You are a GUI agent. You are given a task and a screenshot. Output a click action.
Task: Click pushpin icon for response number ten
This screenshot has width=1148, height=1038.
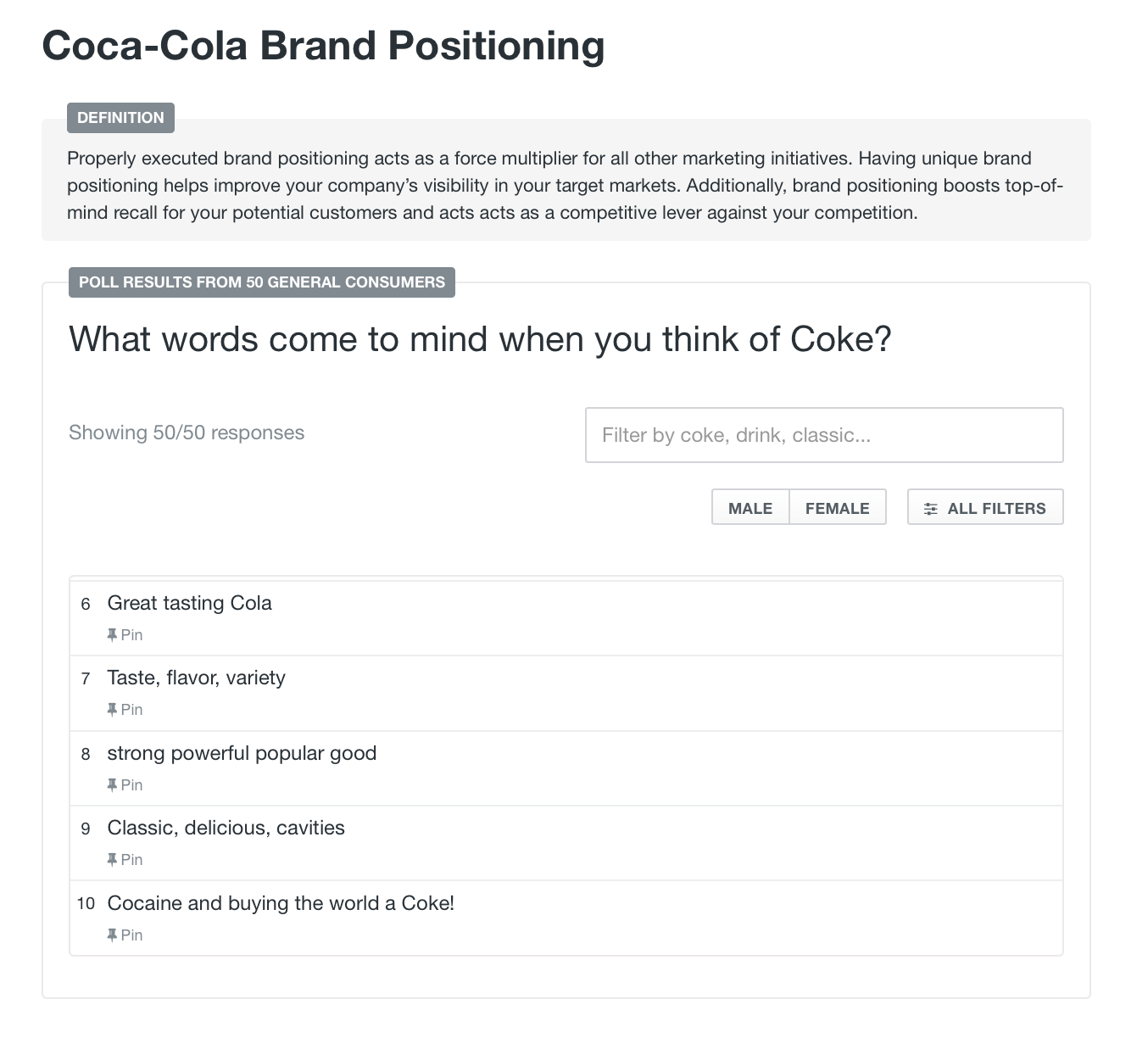point(112,935)
